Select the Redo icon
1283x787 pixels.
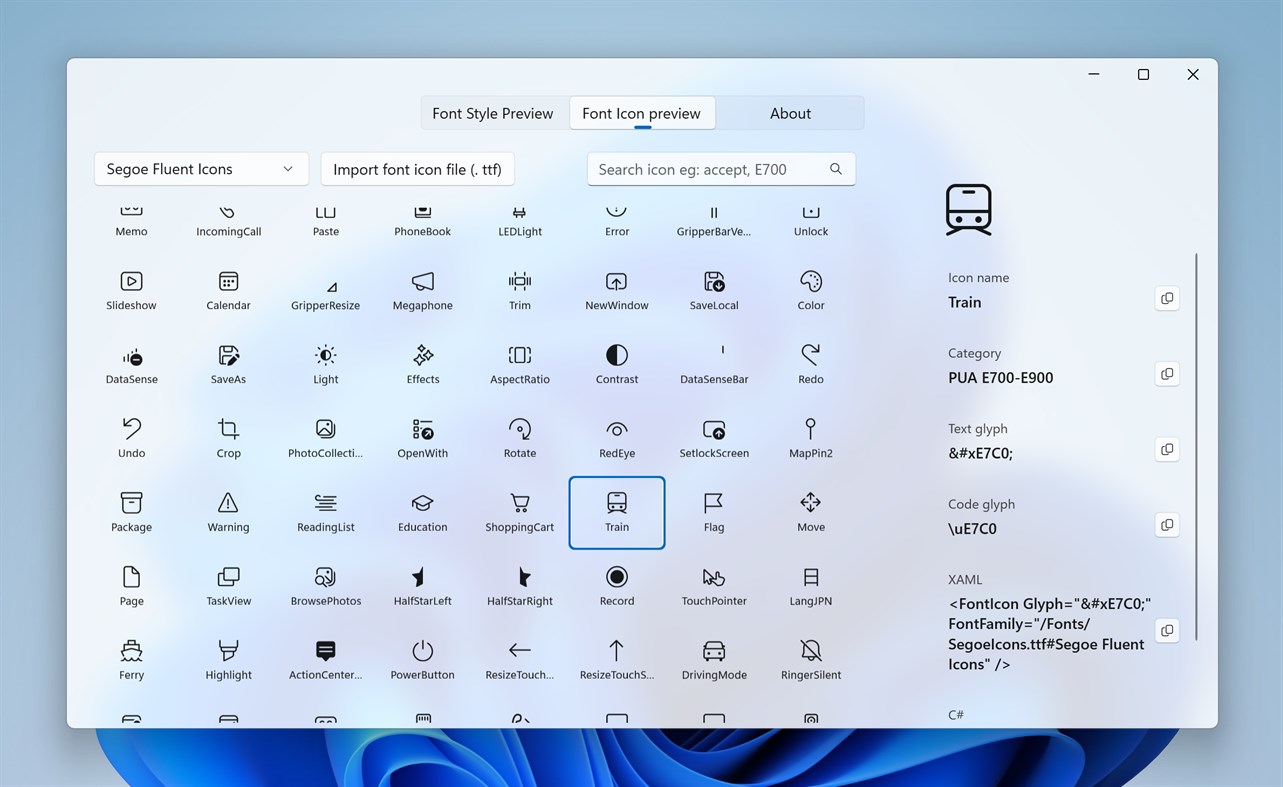[810, 365]
